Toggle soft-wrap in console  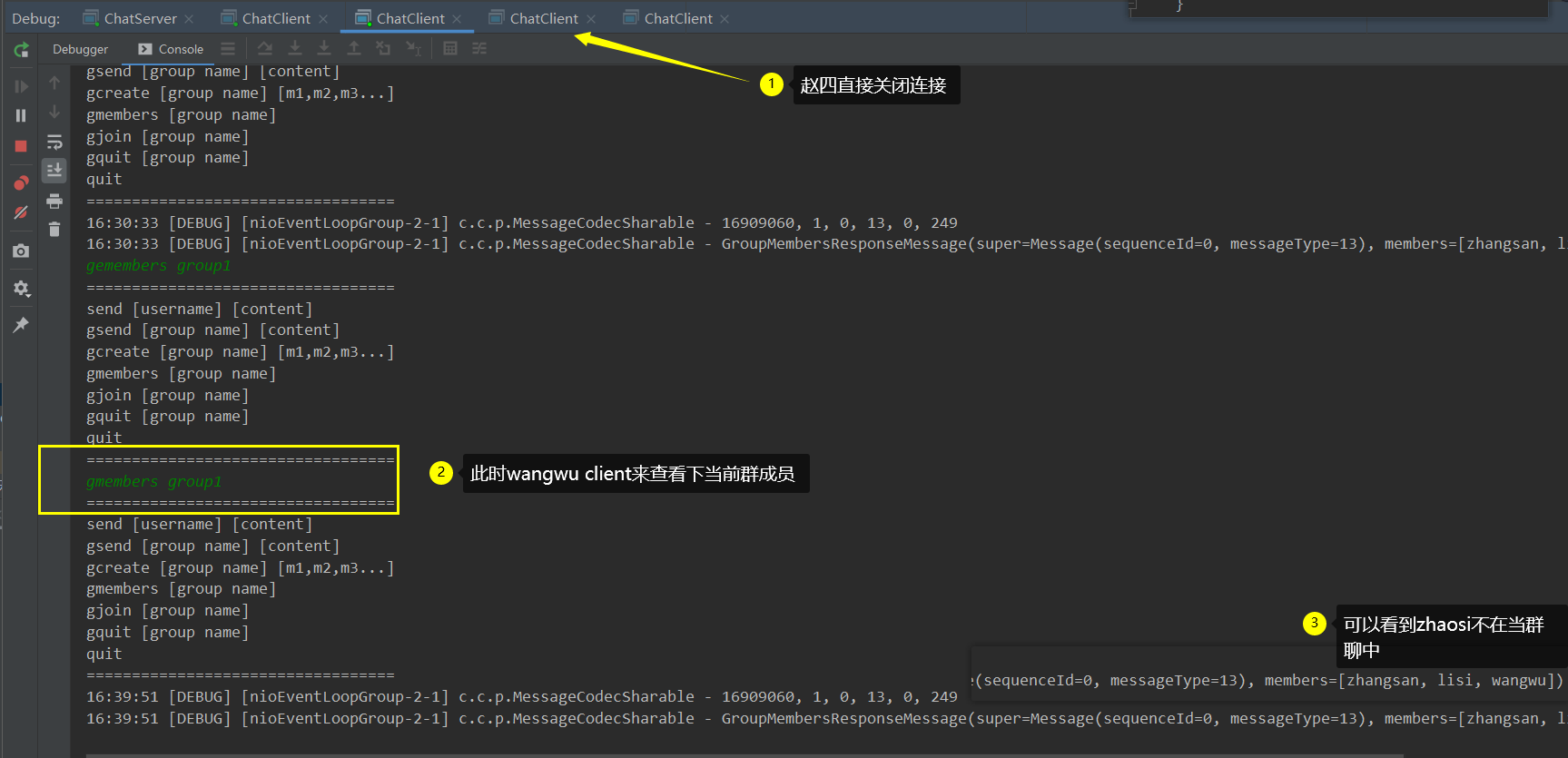[x=54, y=142]
